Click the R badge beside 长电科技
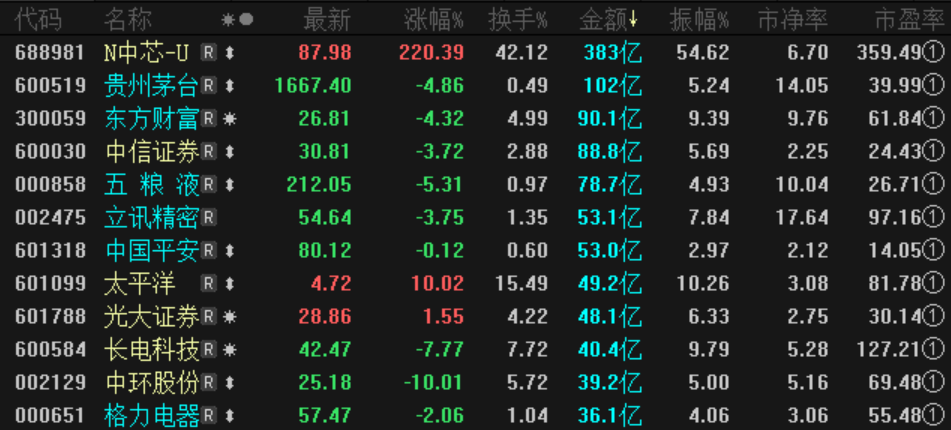This screenshot has height=430, width=951. tap(209, 349)
